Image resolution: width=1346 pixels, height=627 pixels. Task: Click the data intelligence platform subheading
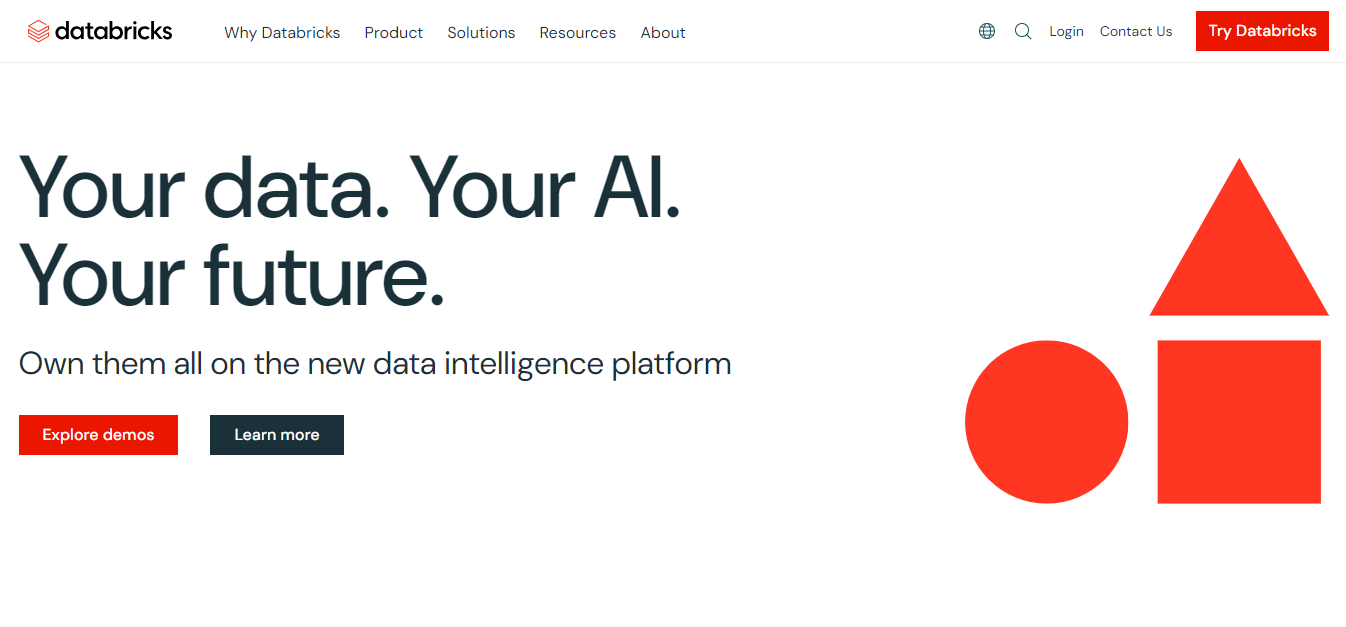374,364
